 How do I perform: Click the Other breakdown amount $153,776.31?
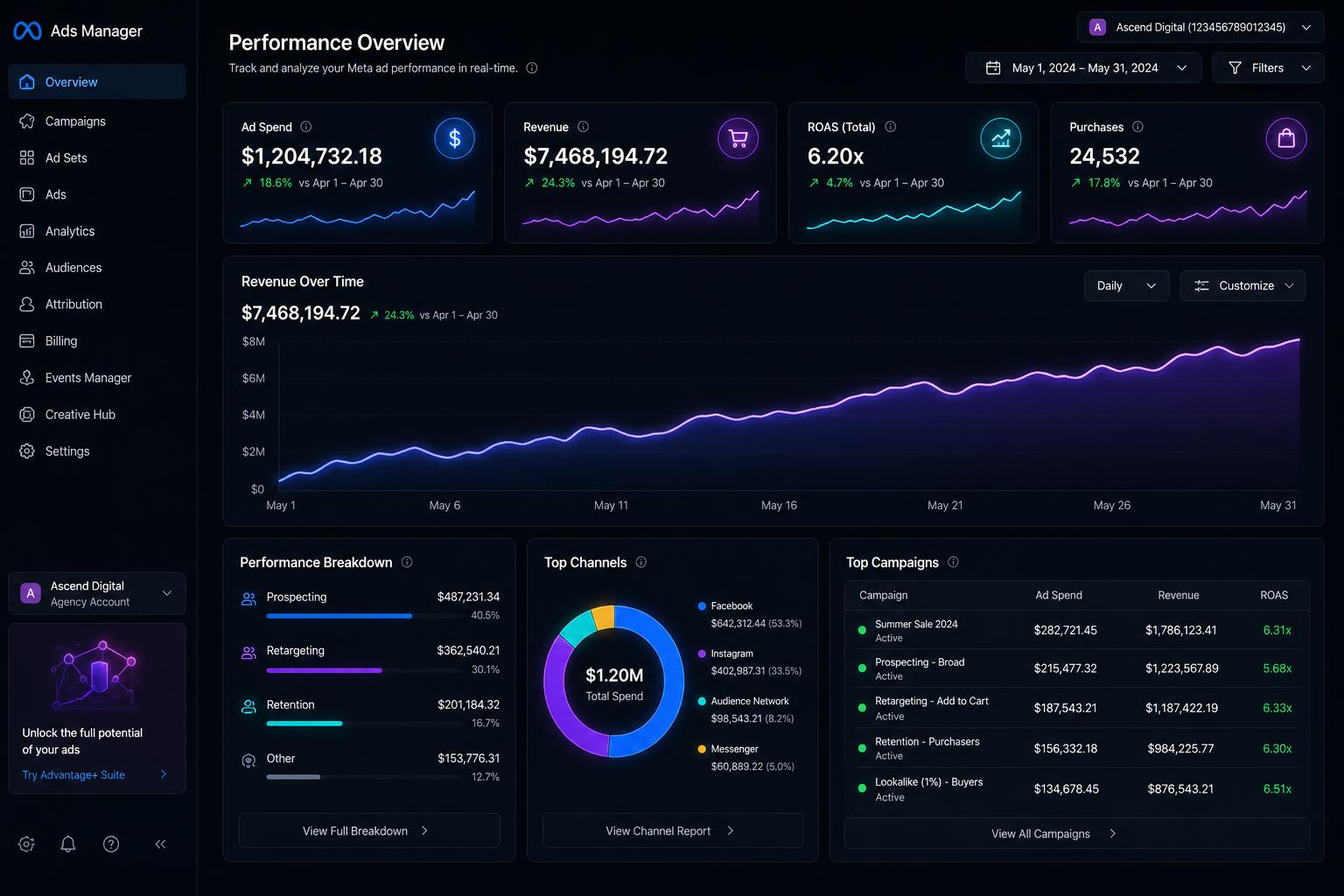click(469, 758)
